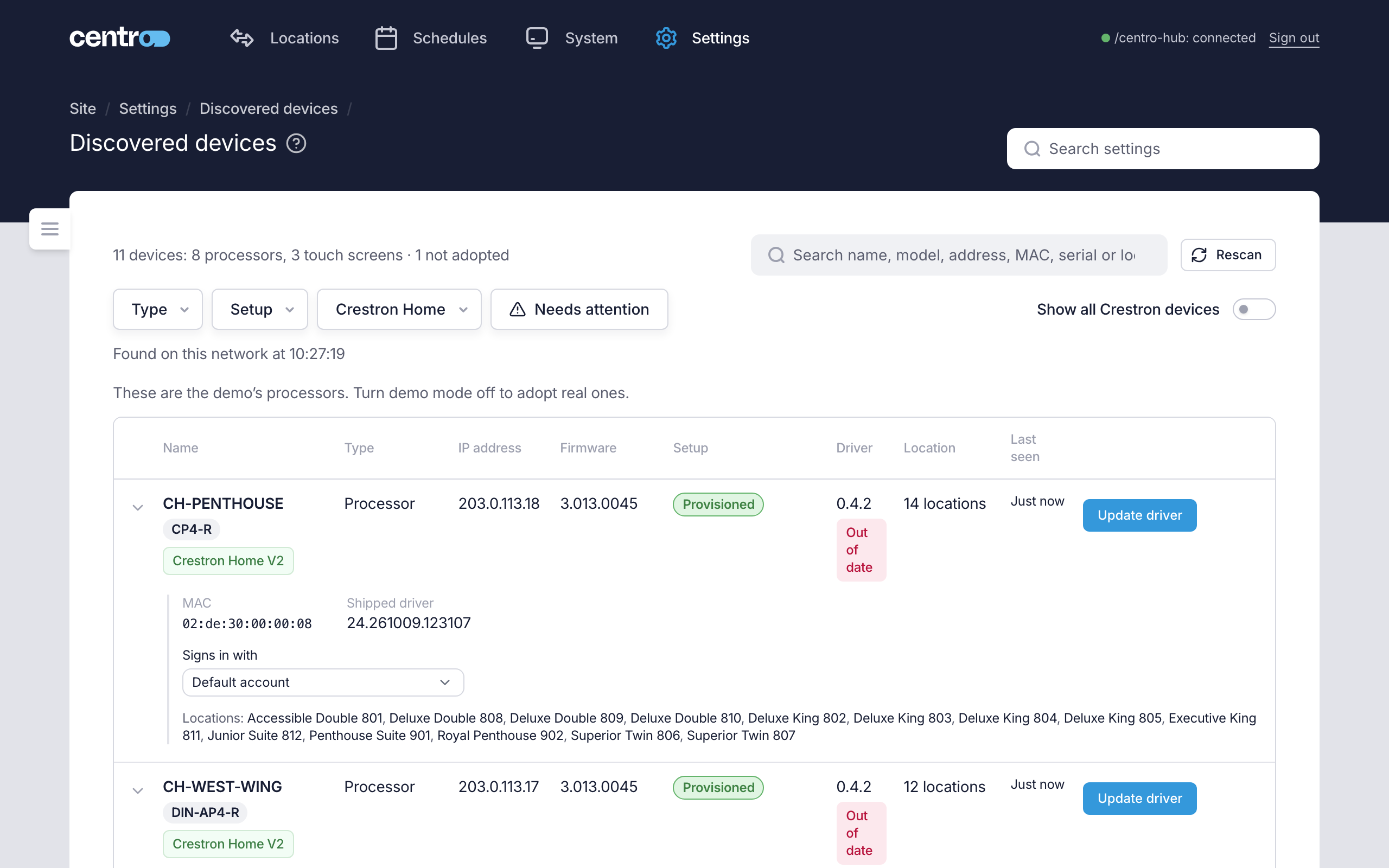The width and height of the screenshot is (1389, 868).
Task: Go to Site breadcrumb
Action: 82,108
